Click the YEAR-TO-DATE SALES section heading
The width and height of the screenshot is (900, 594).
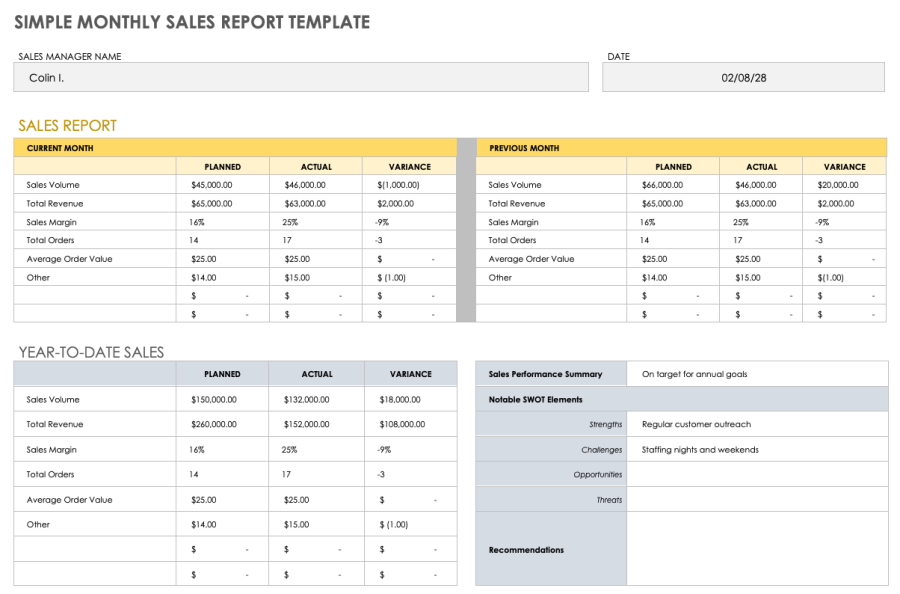[x=90, y=352]
